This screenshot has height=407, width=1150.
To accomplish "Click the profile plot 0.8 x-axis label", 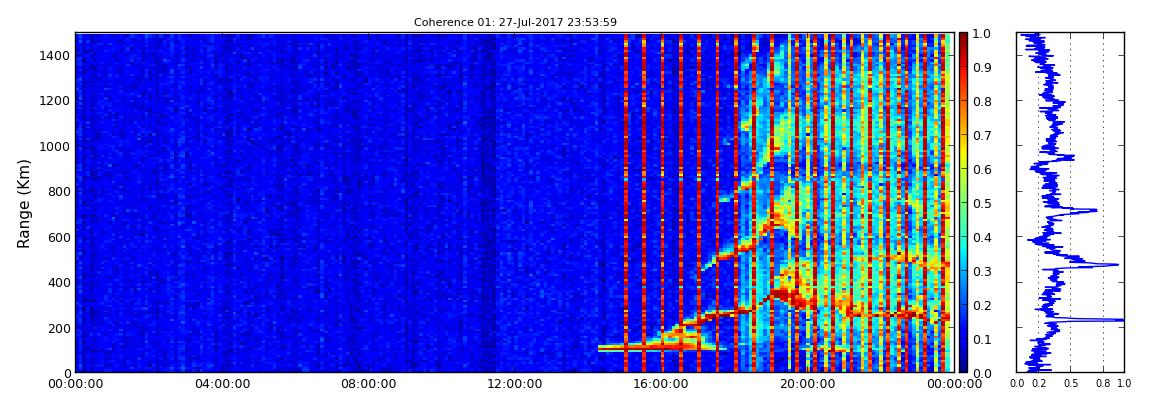I will click(1103, 384).
